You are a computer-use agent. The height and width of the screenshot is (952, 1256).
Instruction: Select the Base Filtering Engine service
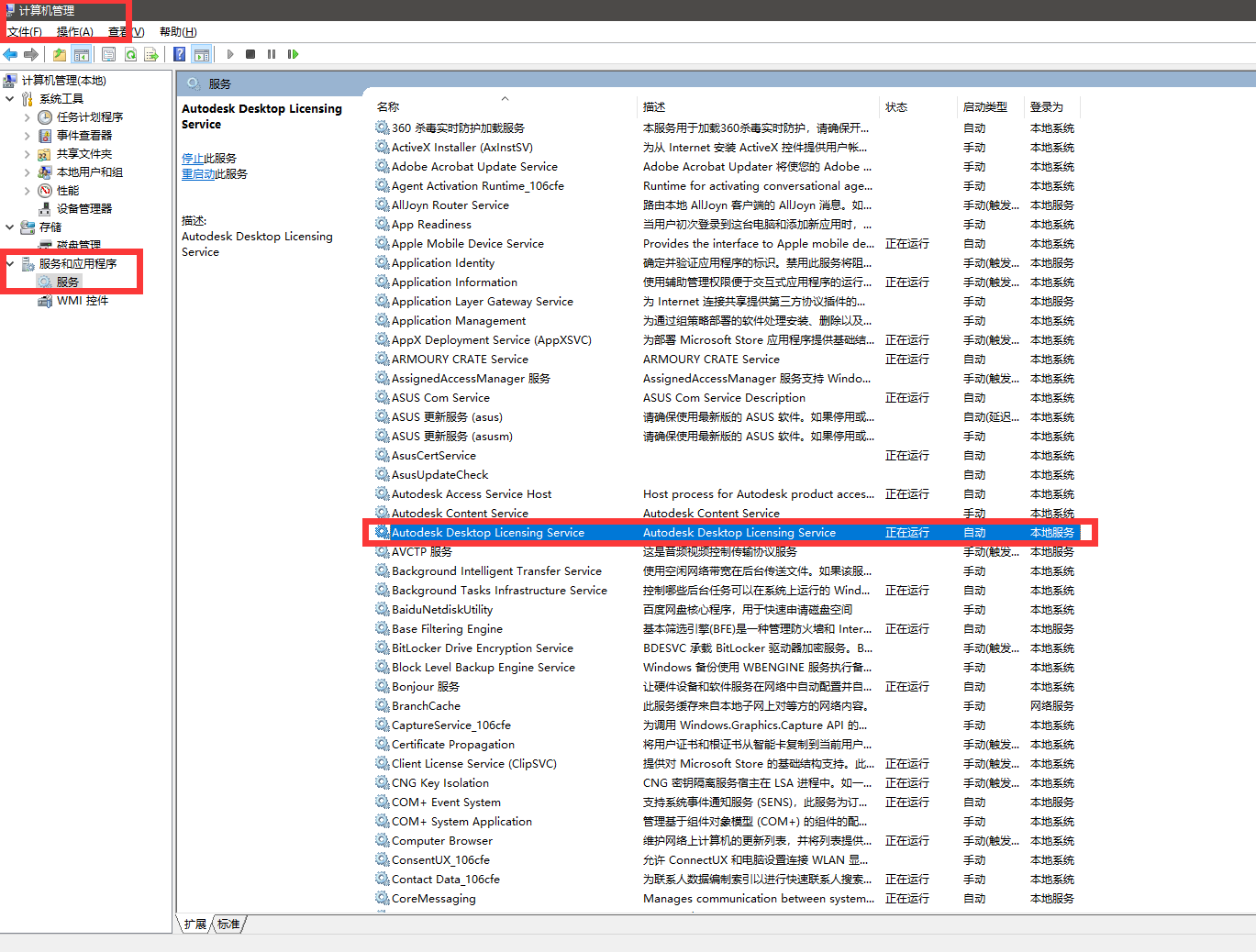tap(728, 629)
